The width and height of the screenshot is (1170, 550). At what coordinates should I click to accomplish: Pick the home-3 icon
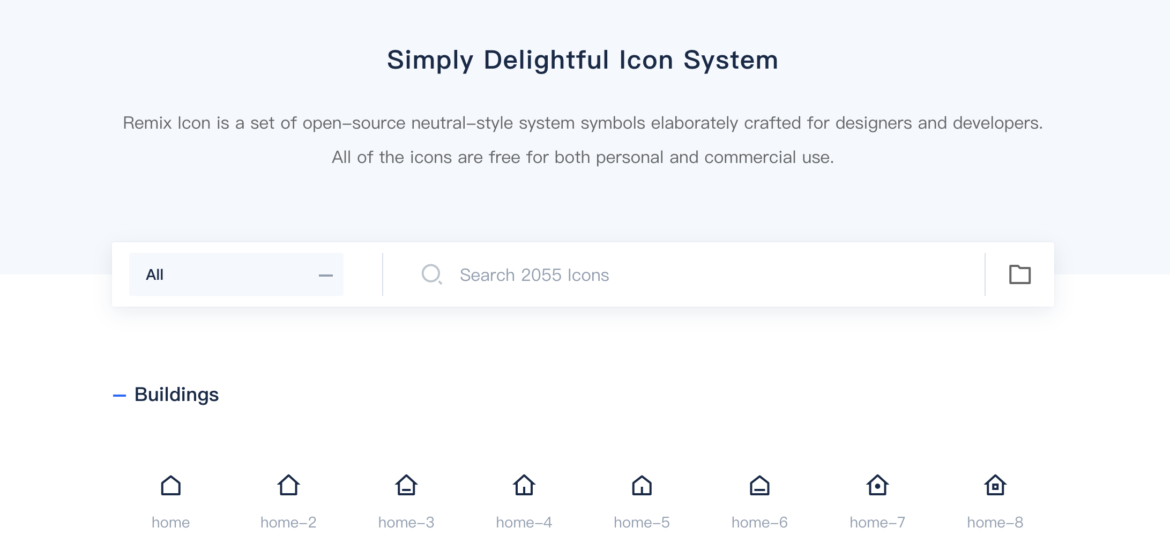click(406, 486)
